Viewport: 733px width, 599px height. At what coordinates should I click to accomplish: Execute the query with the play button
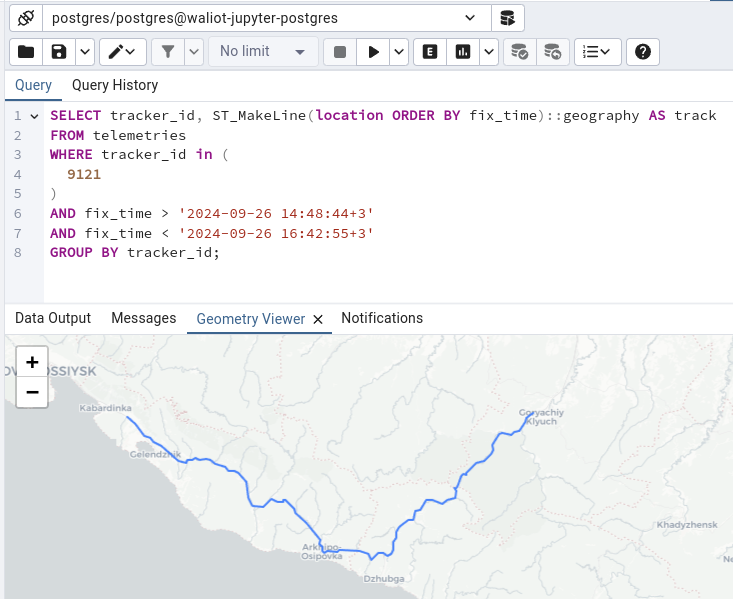(x=374, y=52)
